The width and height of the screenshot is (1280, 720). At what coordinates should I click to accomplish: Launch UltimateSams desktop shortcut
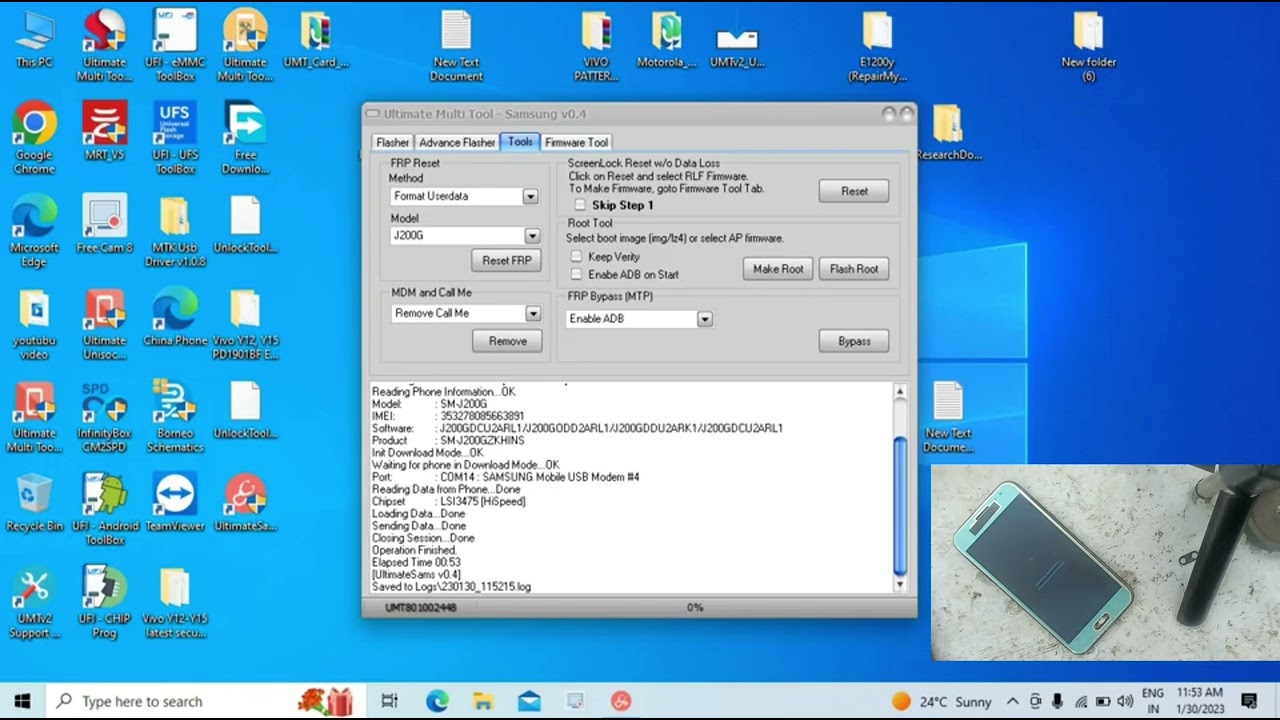(x=245, y=503)
